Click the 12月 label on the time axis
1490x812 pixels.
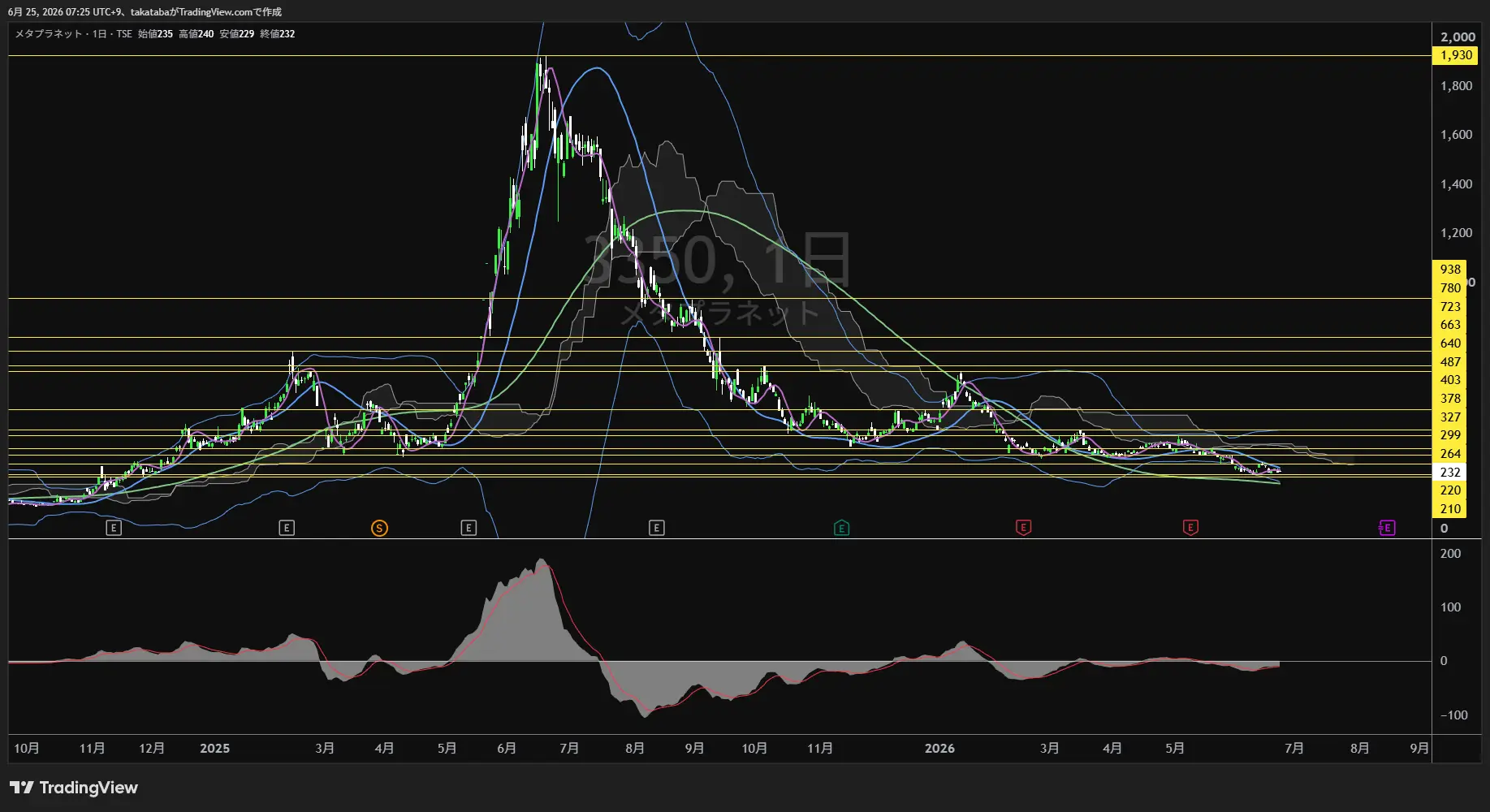pyautogui.click(x=152, y=749)
